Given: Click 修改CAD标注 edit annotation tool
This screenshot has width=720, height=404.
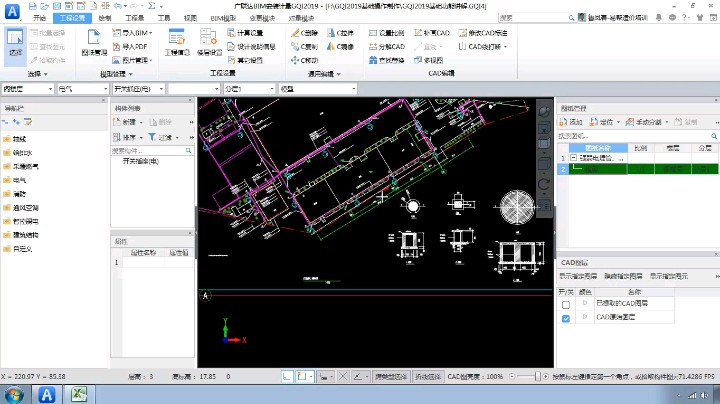Looking at the screenshot, I should (x=483, y=33).
